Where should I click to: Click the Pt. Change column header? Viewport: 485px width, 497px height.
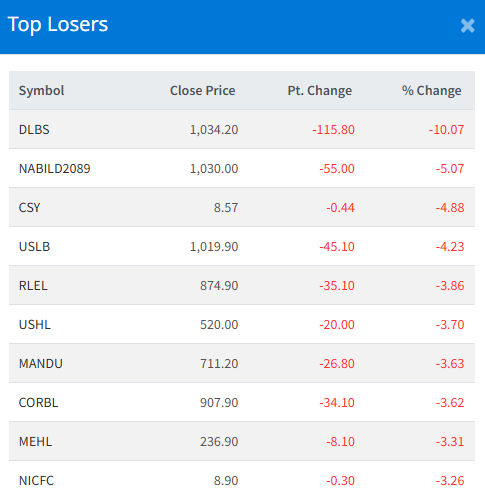point(320,91)
